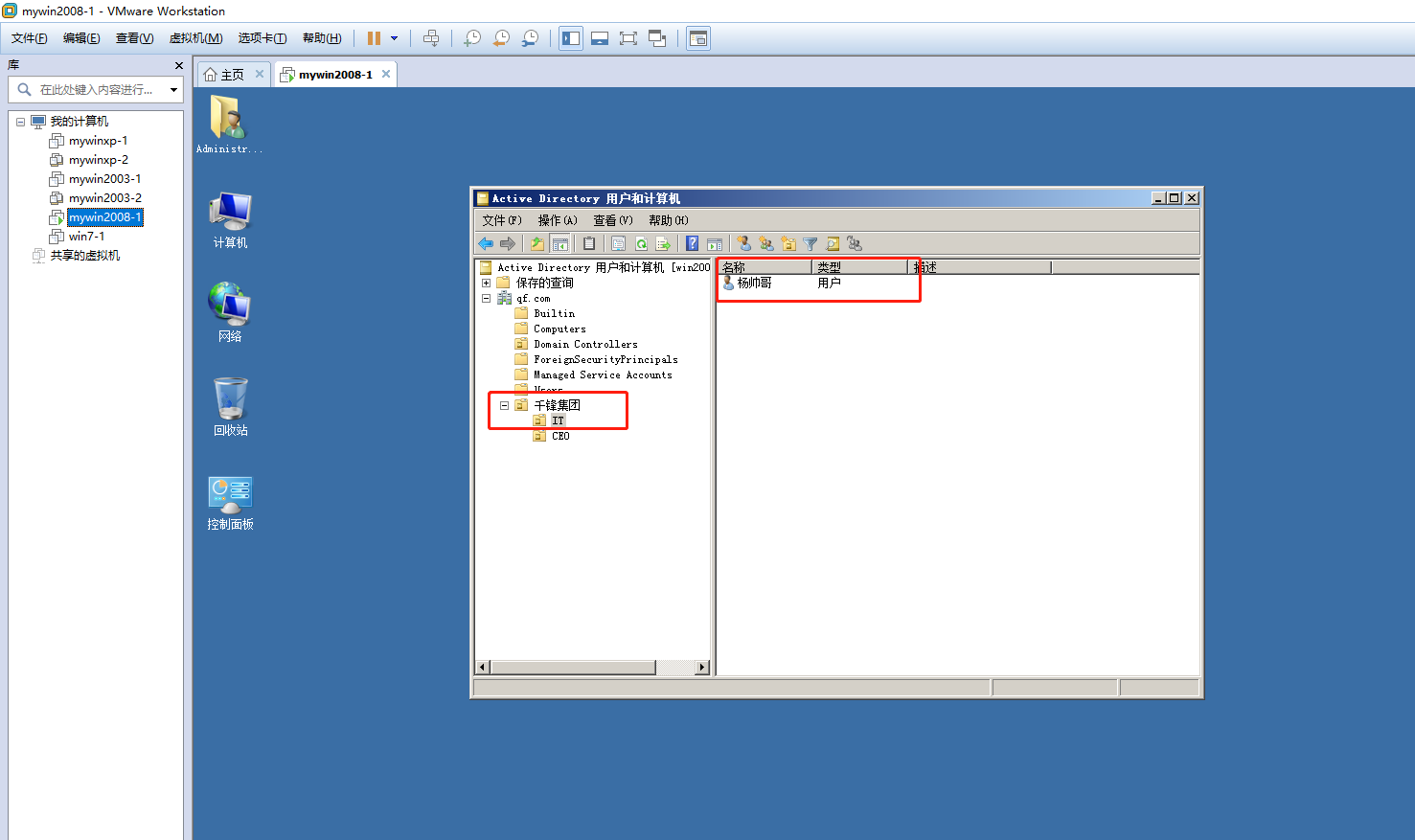Expand the 保存的查询 node
This screenshot has width=1415, height=840.
pyautogui.click(x=486, y=283)
